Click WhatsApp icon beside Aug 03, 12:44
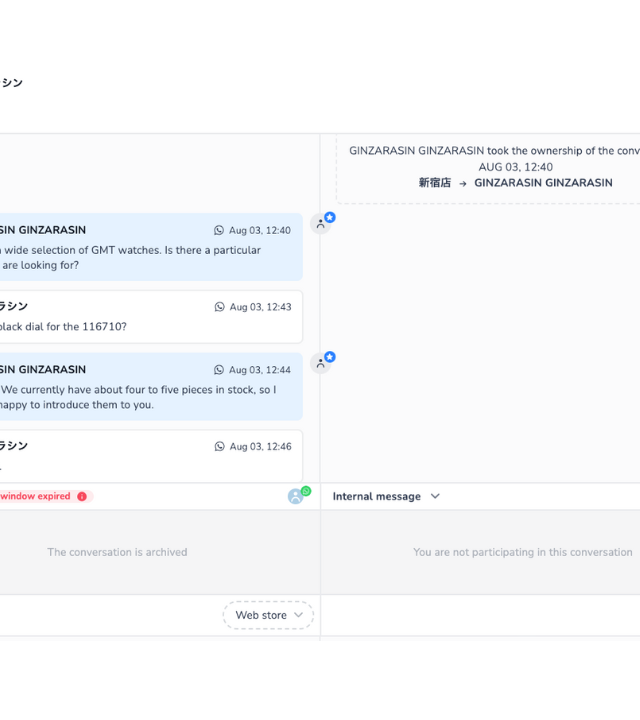This screenshot has width=640, height=720. (x=219, y=370)
